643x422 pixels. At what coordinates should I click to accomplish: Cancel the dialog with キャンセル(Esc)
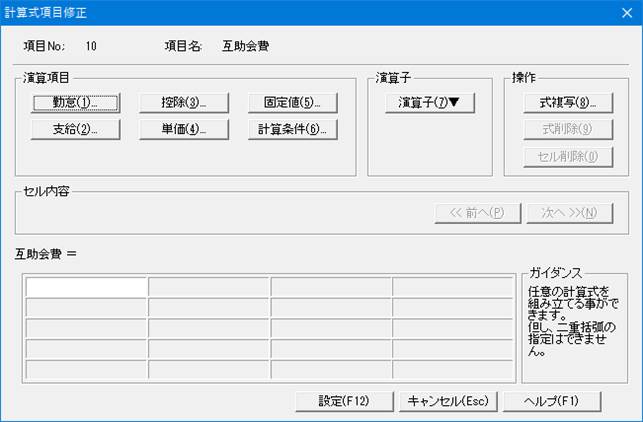pos(448,401)
